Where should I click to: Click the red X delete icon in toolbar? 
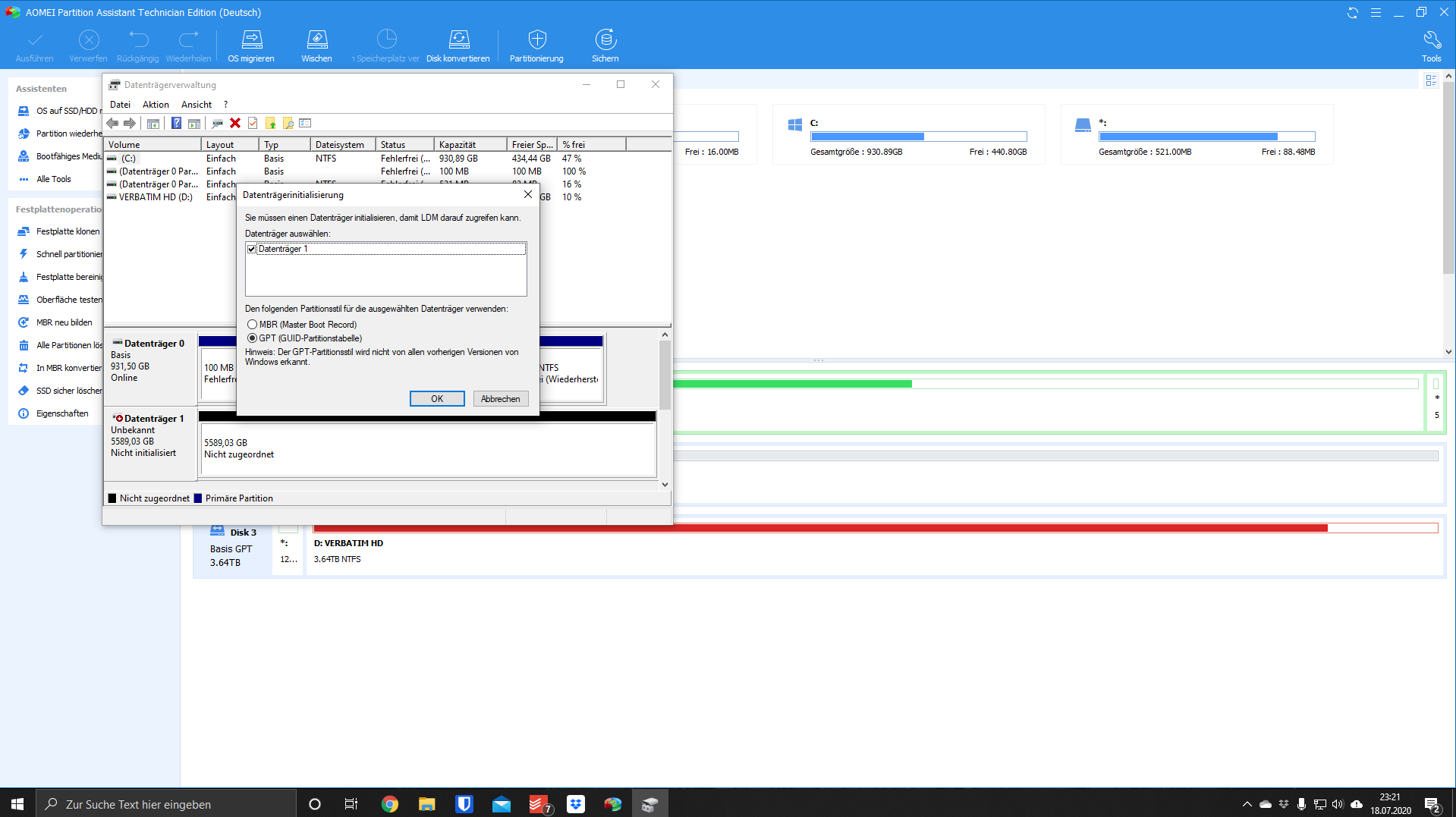[x=235, y=124]
